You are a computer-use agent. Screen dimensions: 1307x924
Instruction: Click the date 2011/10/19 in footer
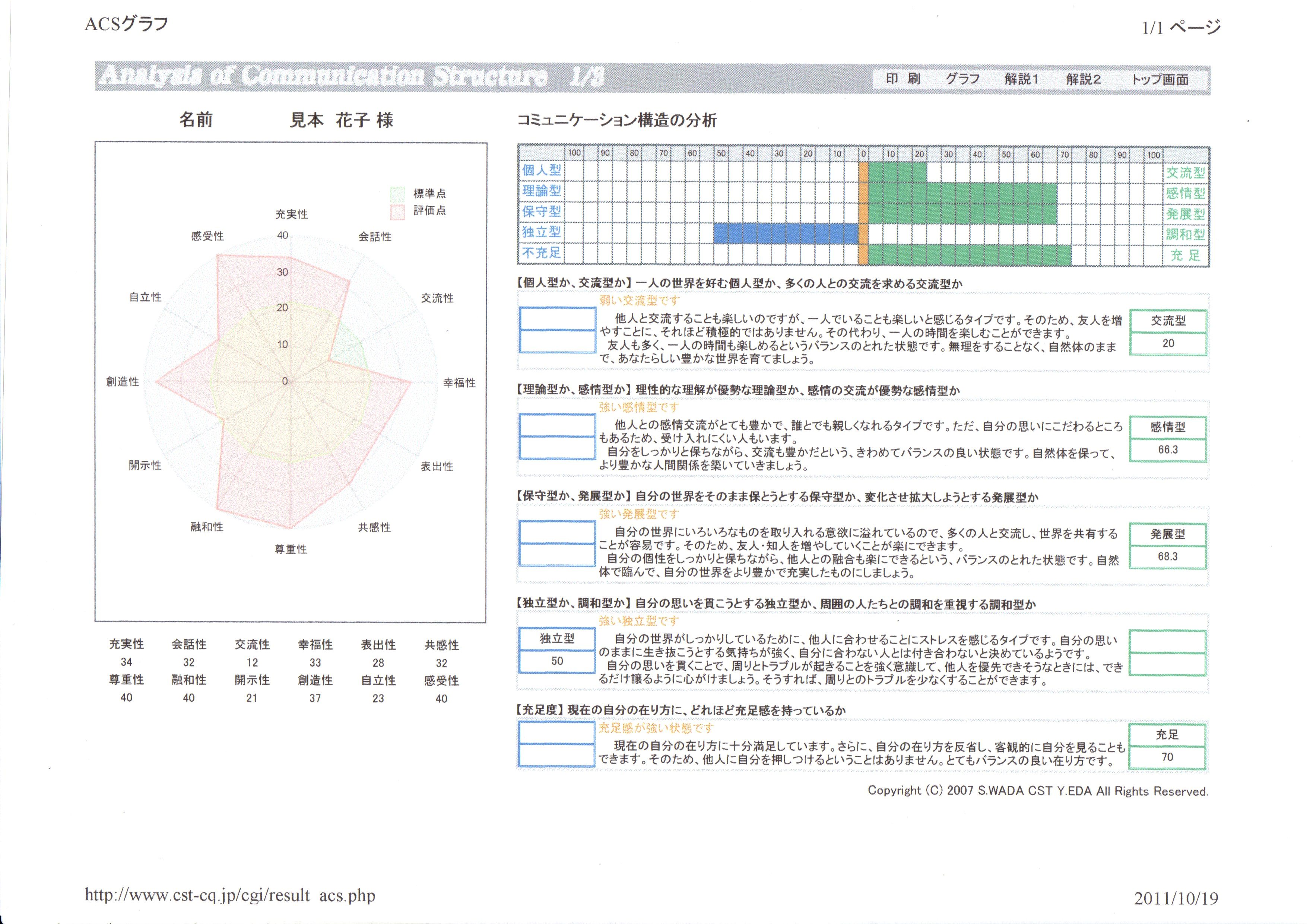(x=1176, y=898)
